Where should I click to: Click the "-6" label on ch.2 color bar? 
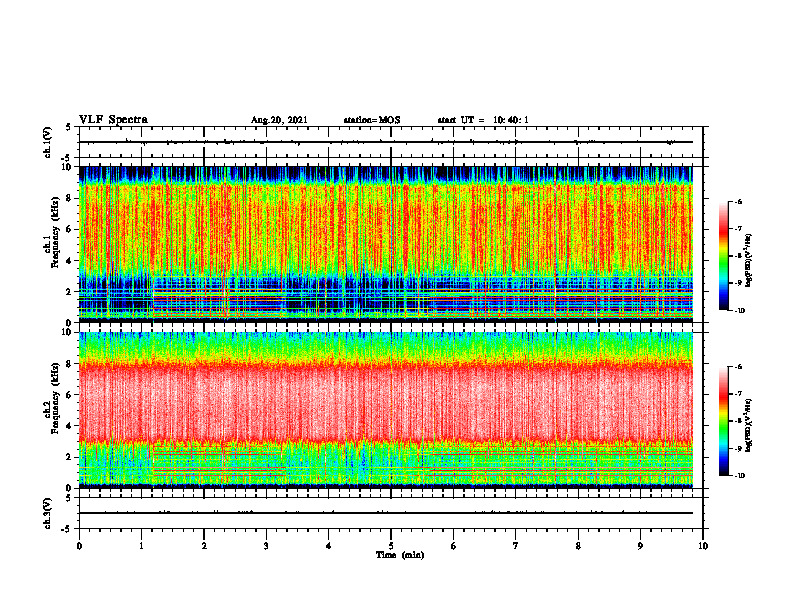(x=738, y=367)
